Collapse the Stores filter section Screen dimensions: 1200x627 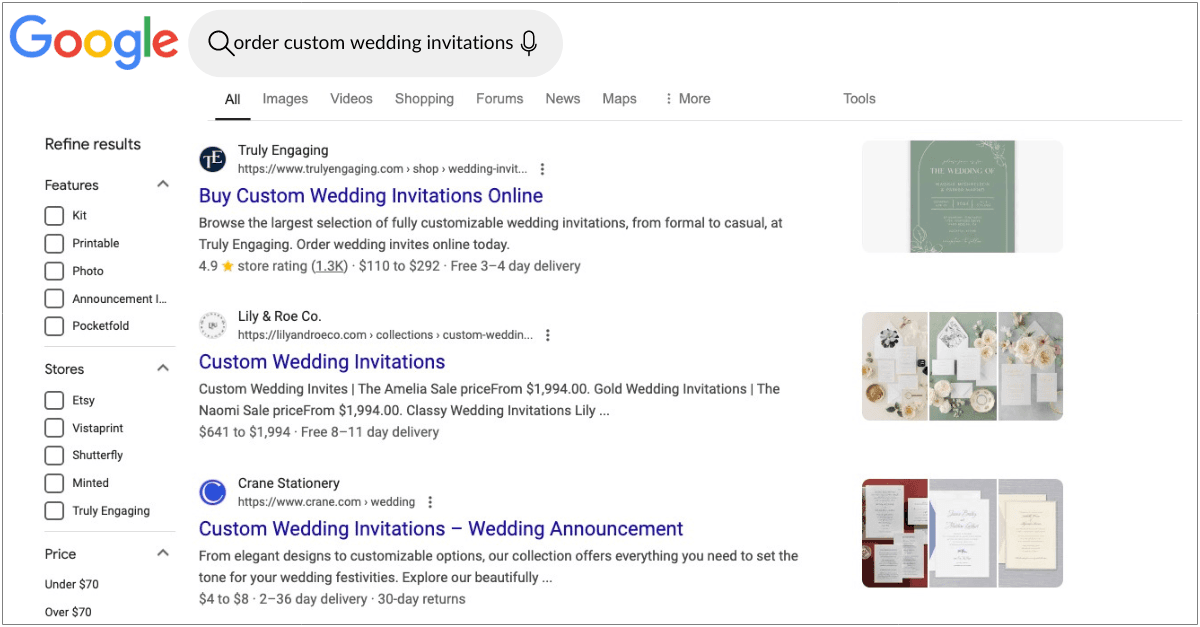click(163, 369)
